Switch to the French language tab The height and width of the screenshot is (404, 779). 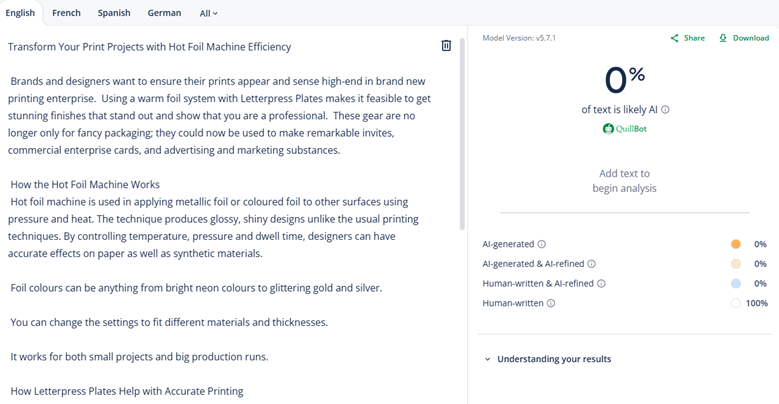[x=67, y=13]
